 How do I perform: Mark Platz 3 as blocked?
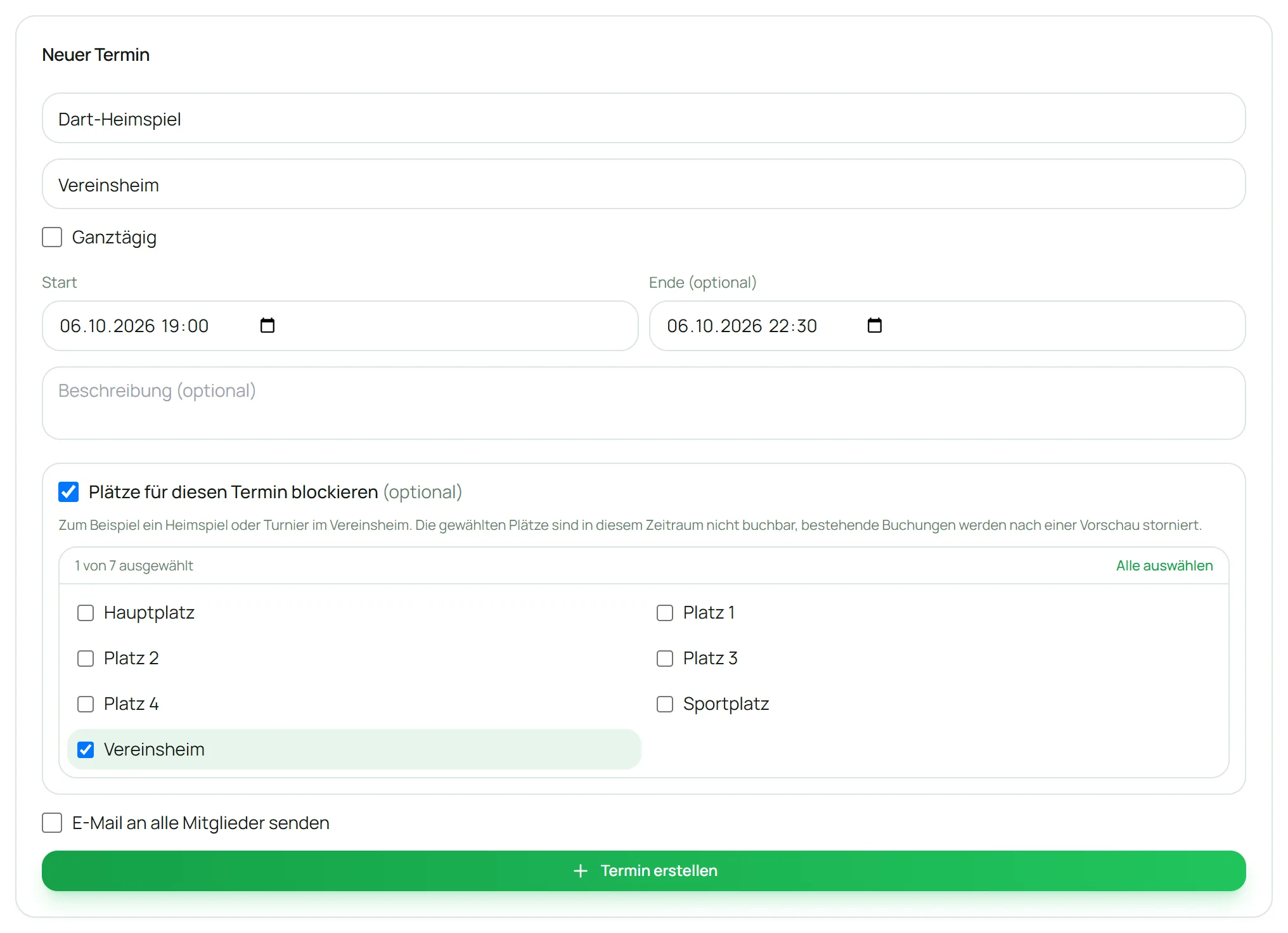point(665,659)
